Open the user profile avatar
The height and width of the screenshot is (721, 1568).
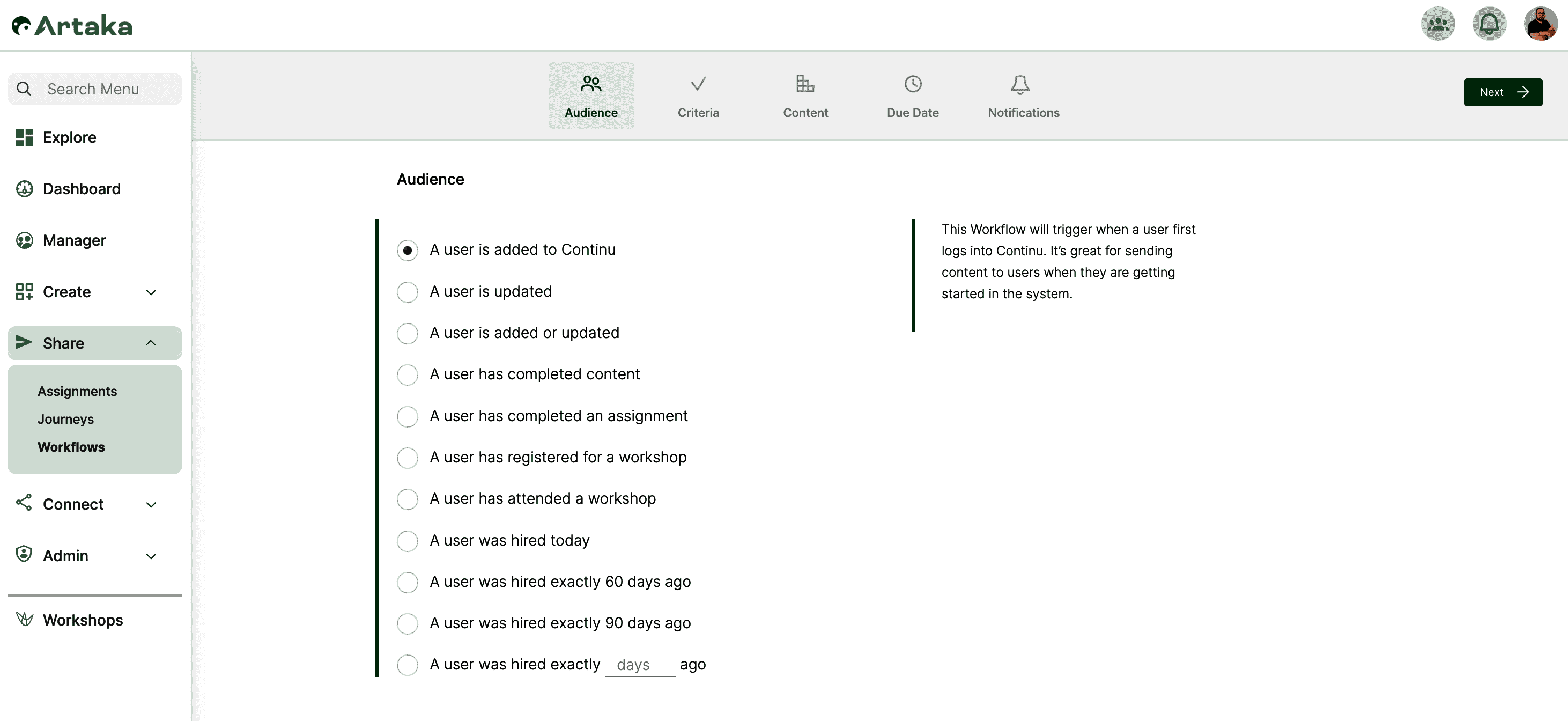[1540, 24]
